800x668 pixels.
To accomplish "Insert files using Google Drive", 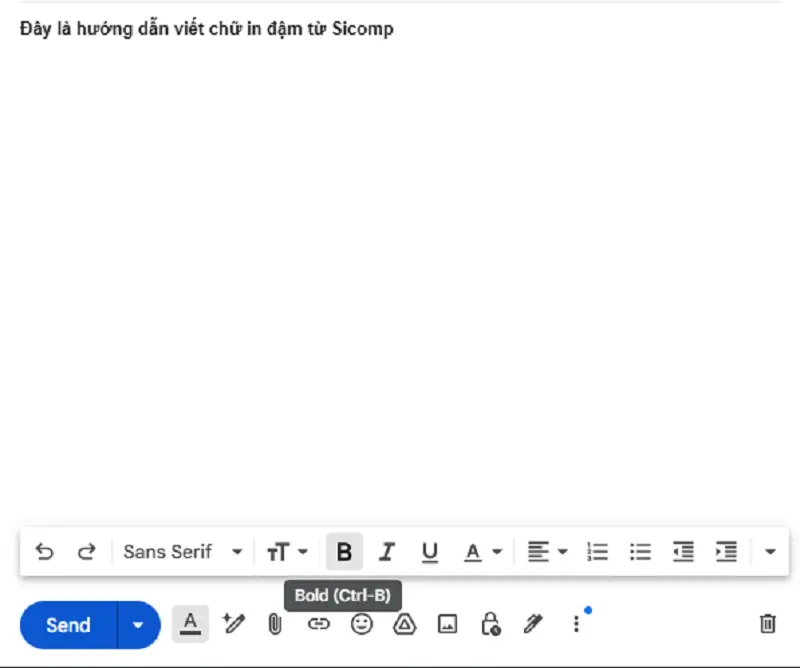I will point(404,624).
